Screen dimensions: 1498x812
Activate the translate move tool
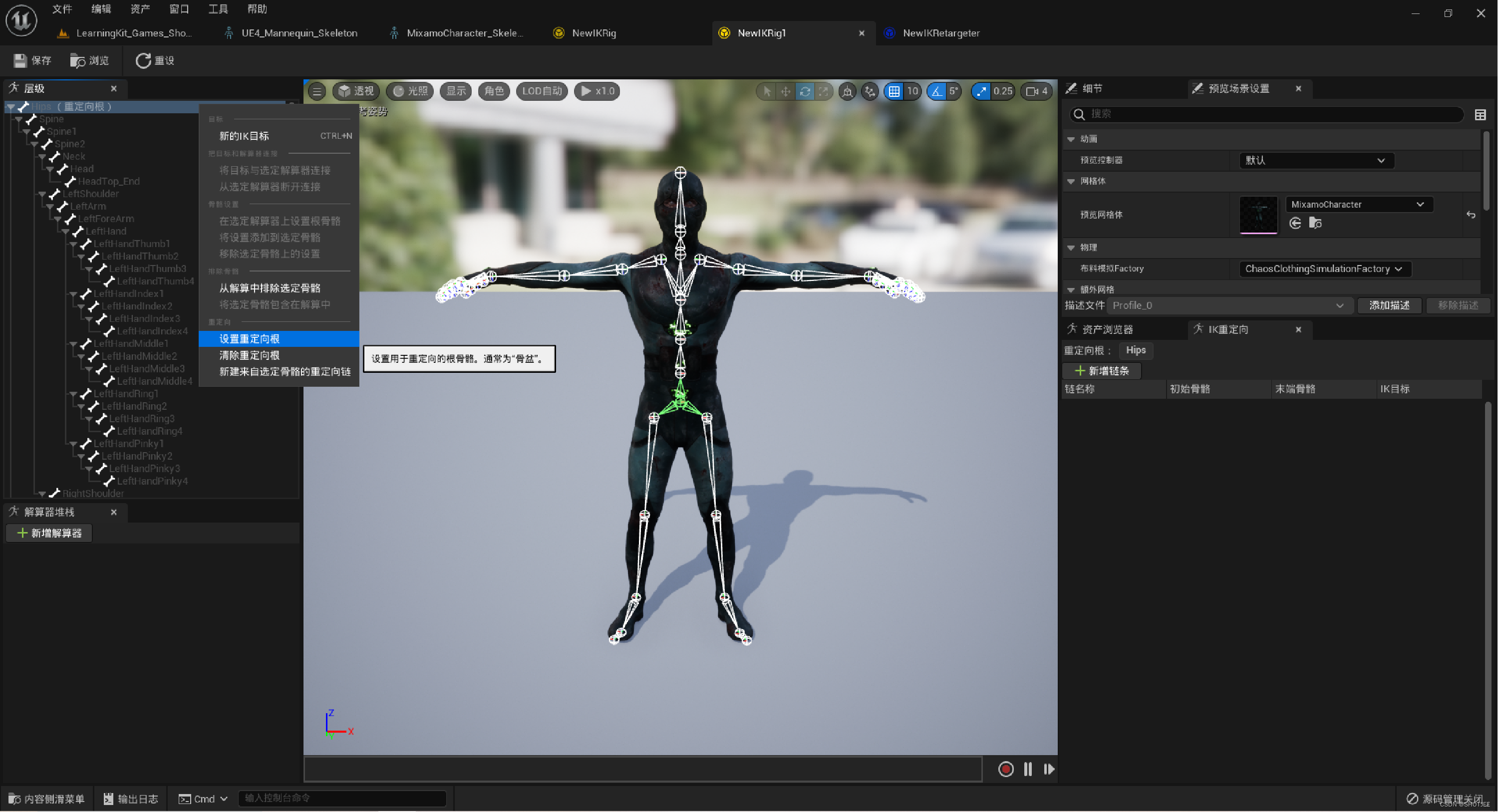[786, 91]
